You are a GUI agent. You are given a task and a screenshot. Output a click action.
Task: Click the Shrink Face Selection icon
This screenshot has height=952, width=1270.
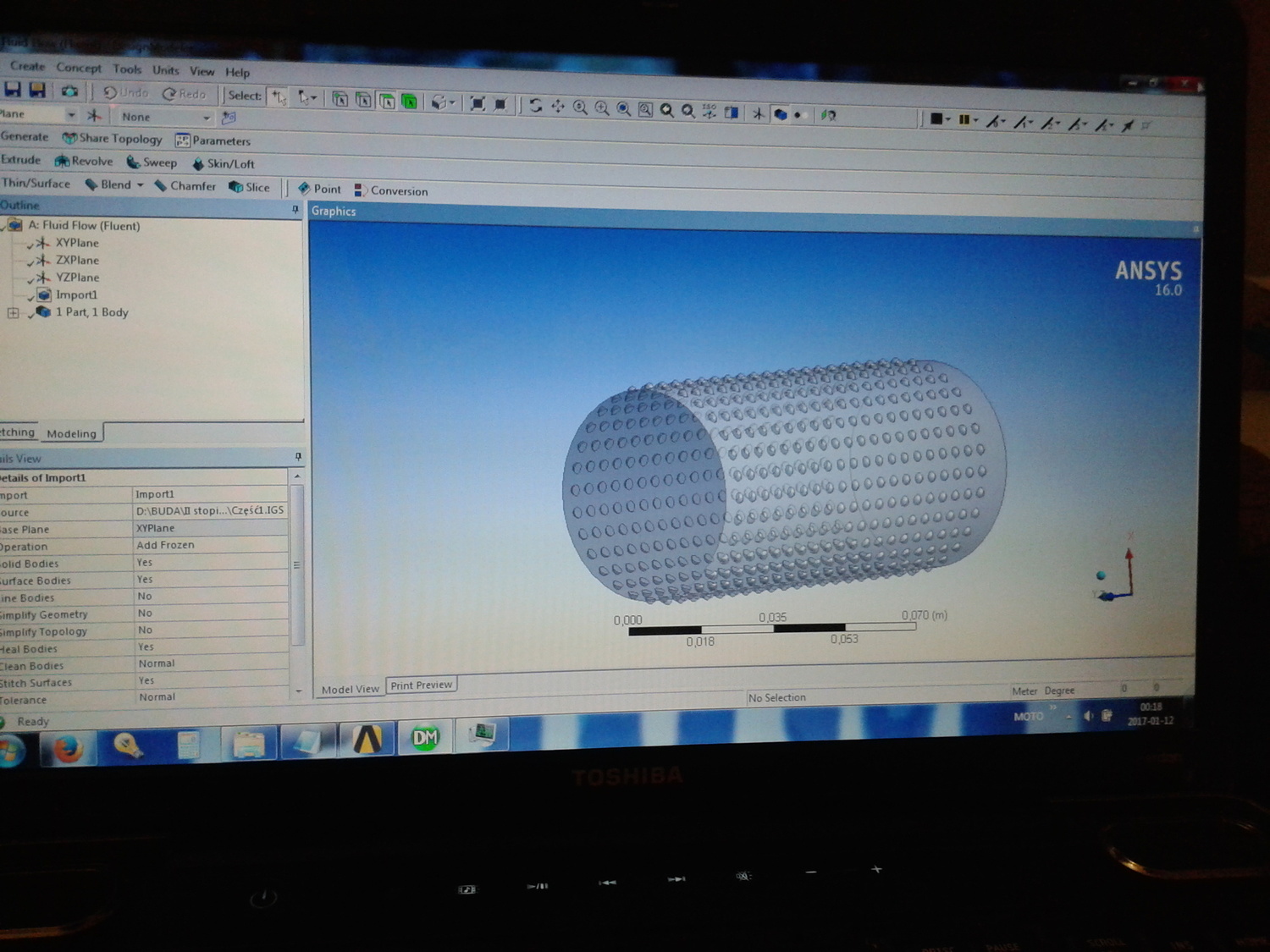click(x=500, y=104)
